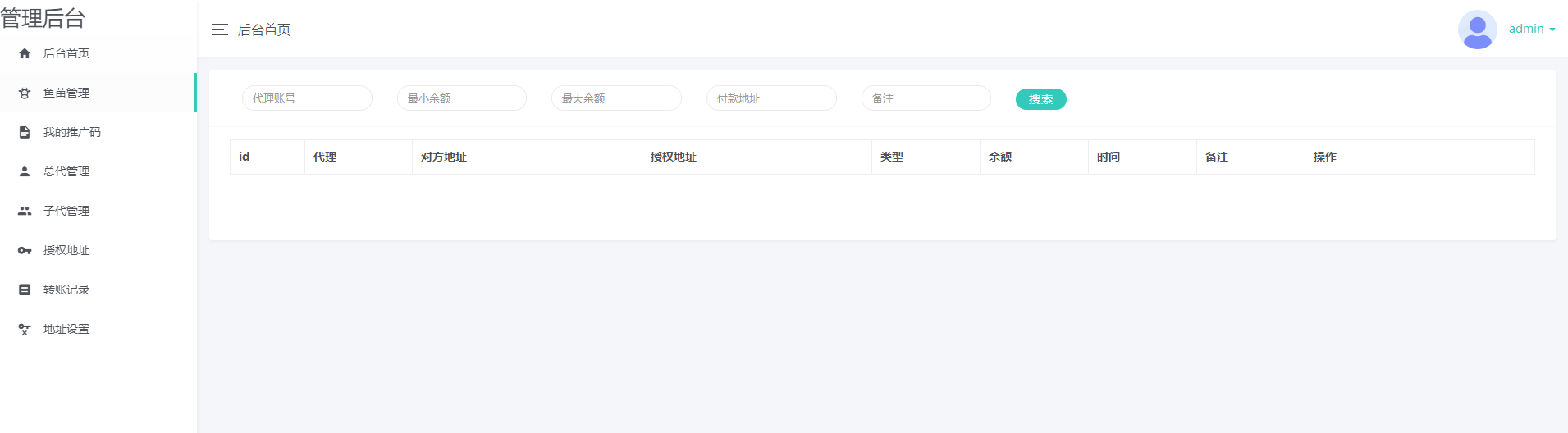Click the person icon for 总代管理

pos(25,171)
